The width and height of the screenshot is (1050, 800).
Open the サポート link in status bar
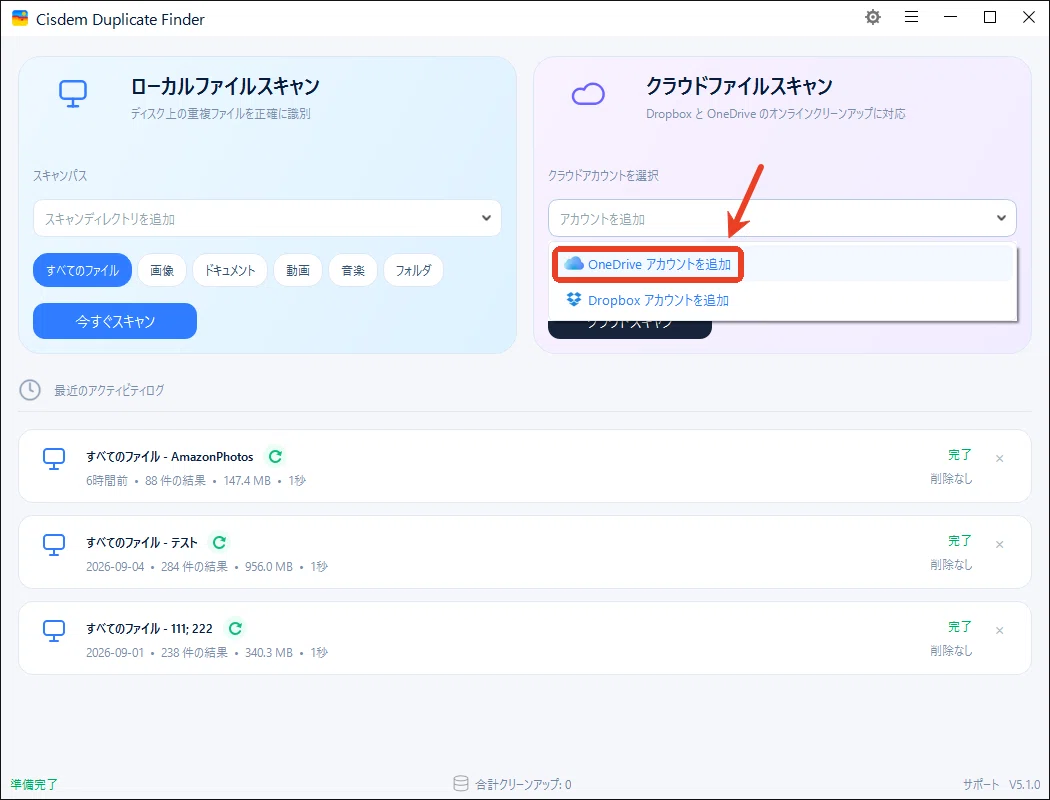coord(981,785)
